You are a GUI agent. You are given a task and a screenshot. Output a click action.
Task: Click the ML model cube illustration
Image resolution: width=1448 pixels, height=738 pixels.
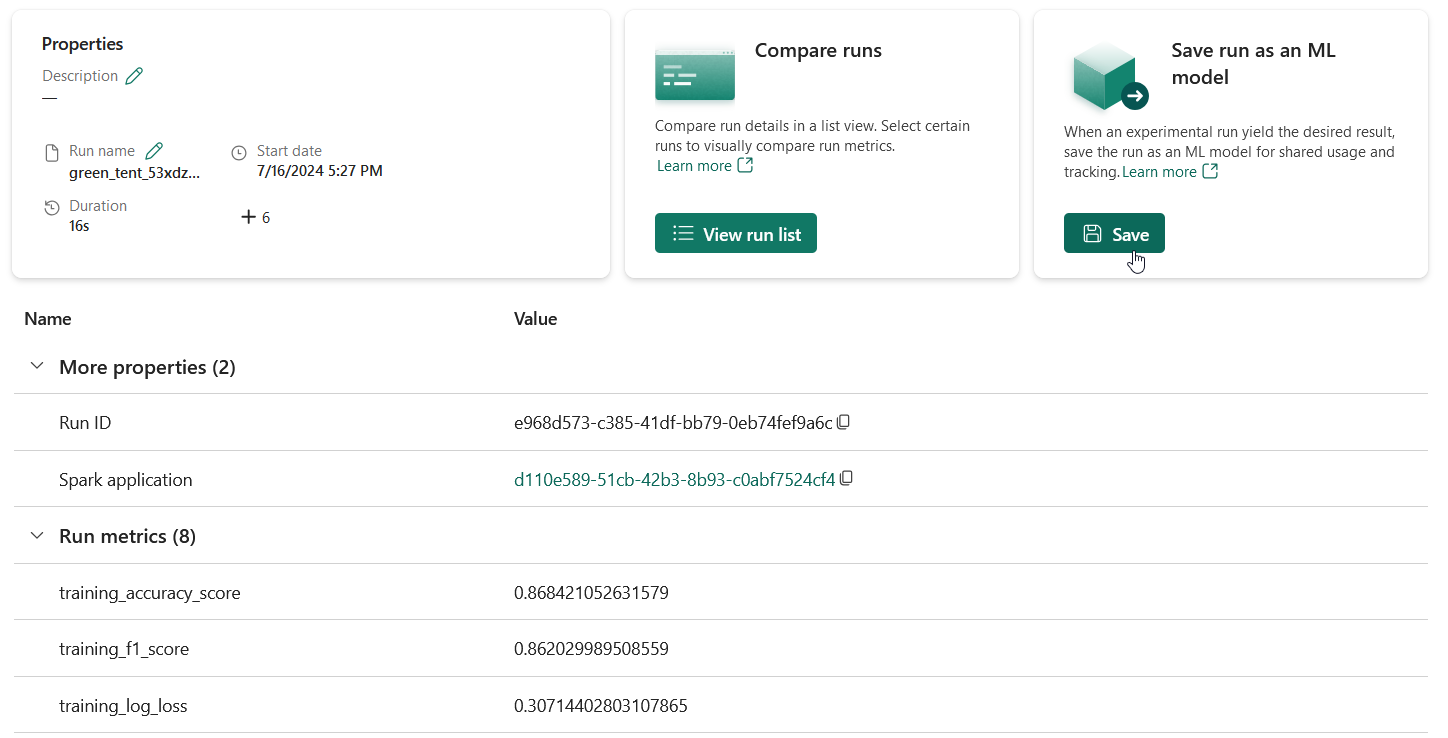[x=1108, y=78]
